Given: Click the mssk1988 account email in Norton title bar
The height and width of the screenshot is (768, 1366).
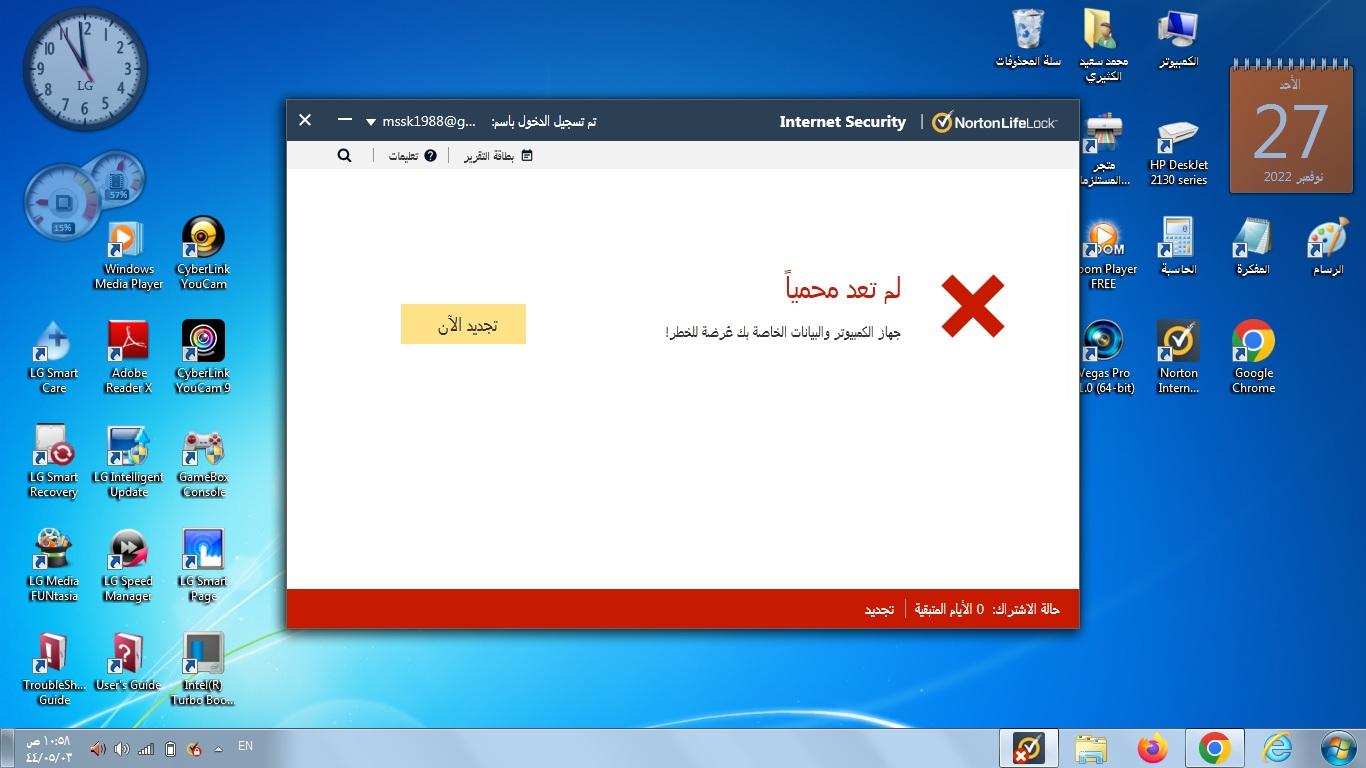Looking at the screenshot, I should pyautogui.click(x=429, y=121).
